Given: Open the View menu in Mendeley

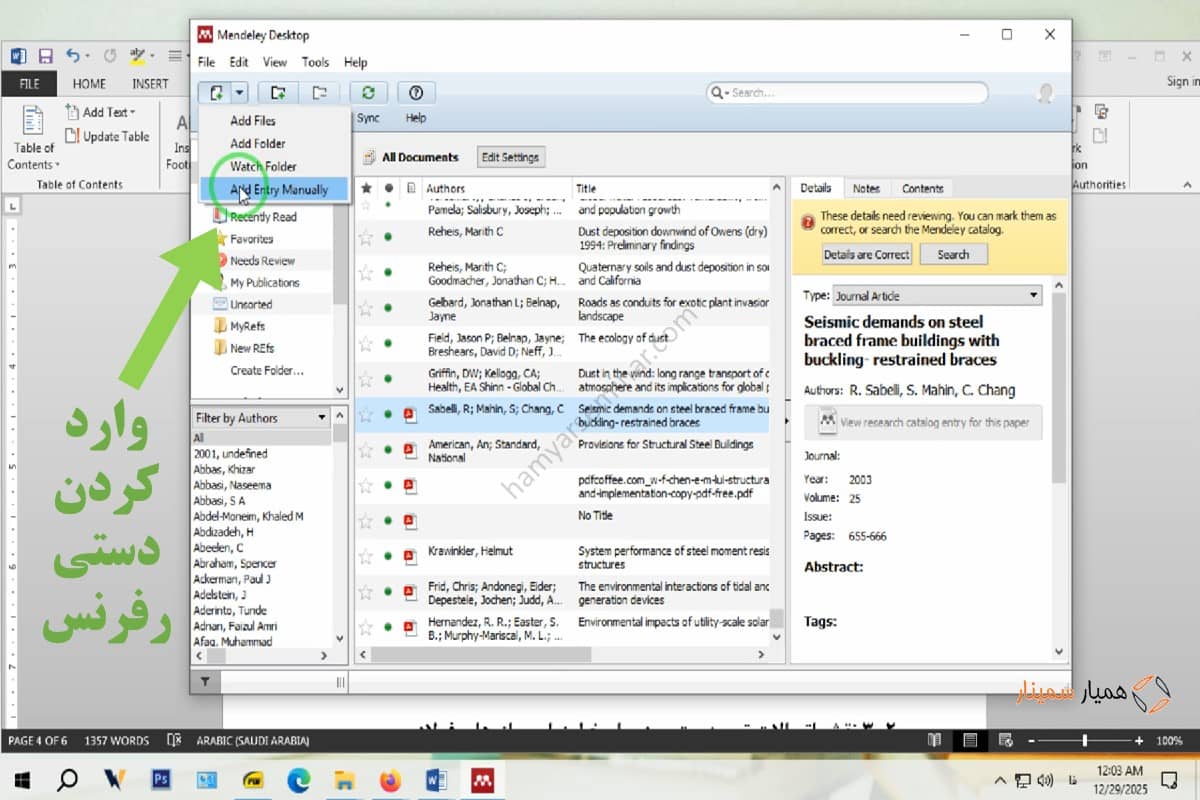Looking at the screenshot, I should (x=275, y=62).
